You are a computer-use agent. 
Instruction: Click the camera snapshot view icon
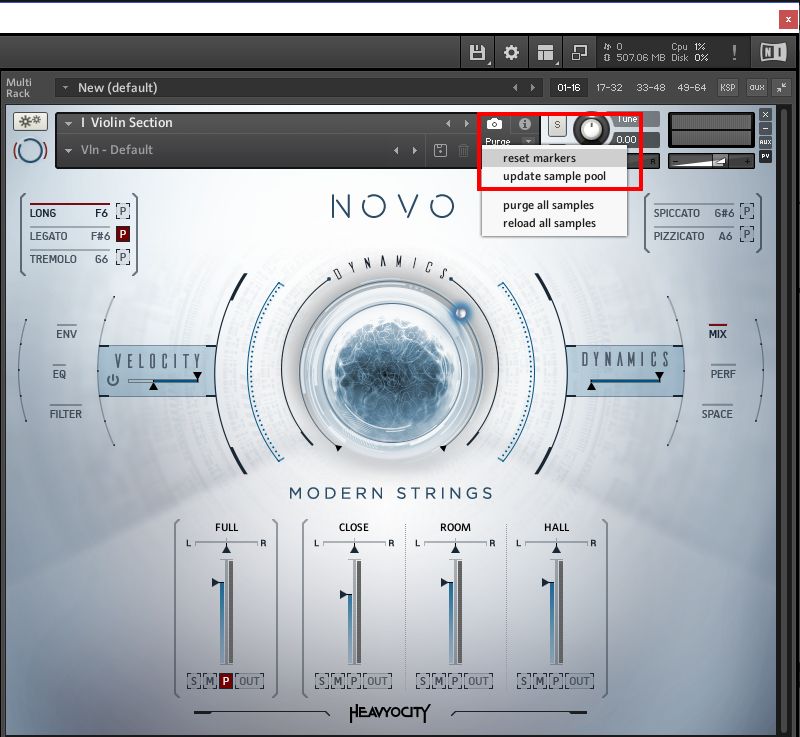click(494, 123)
